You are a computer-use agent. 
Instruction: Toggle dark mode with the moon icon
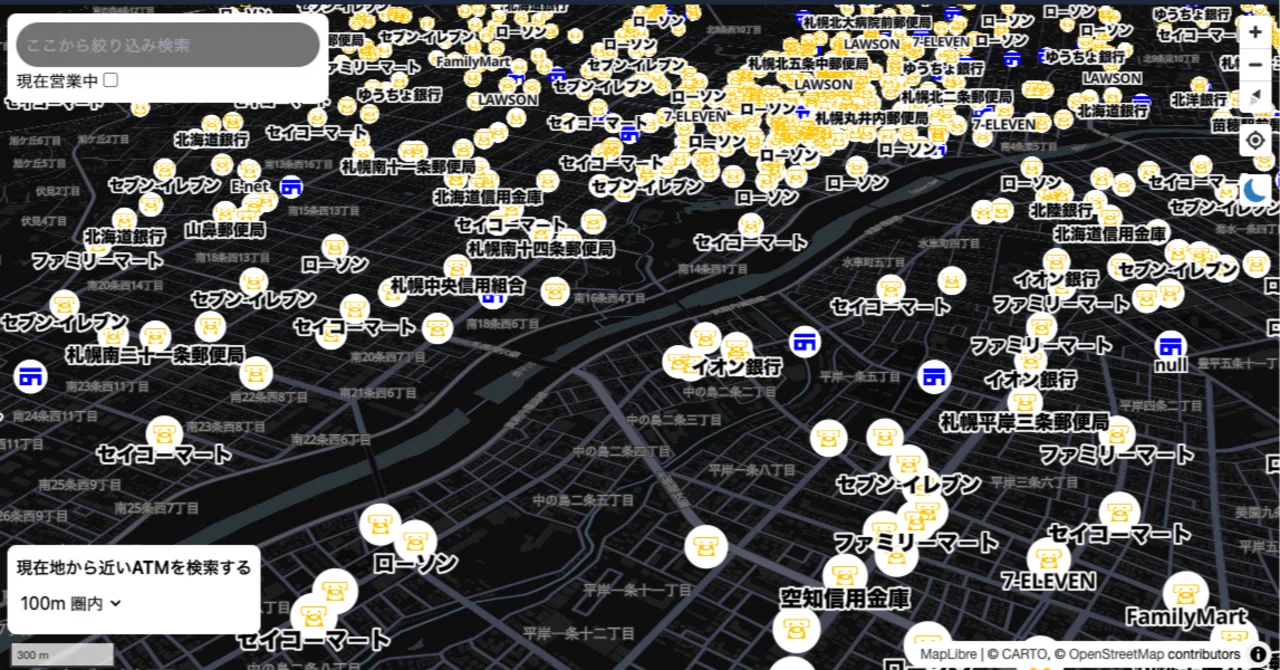[x=1256, y=189]
